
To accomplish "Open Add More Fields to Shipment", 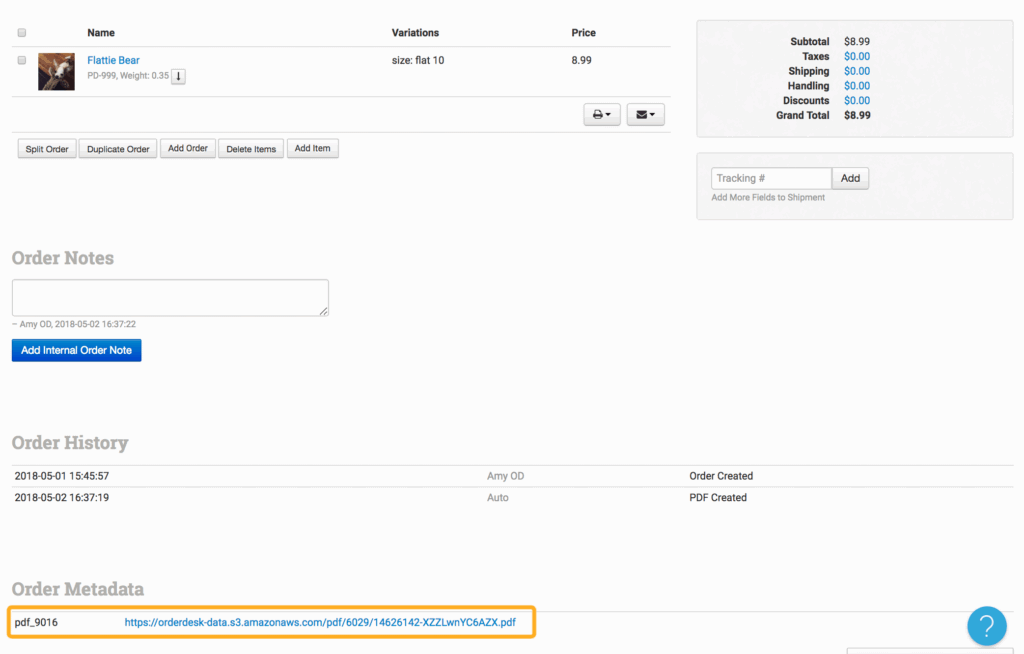I will pos(768,198).
